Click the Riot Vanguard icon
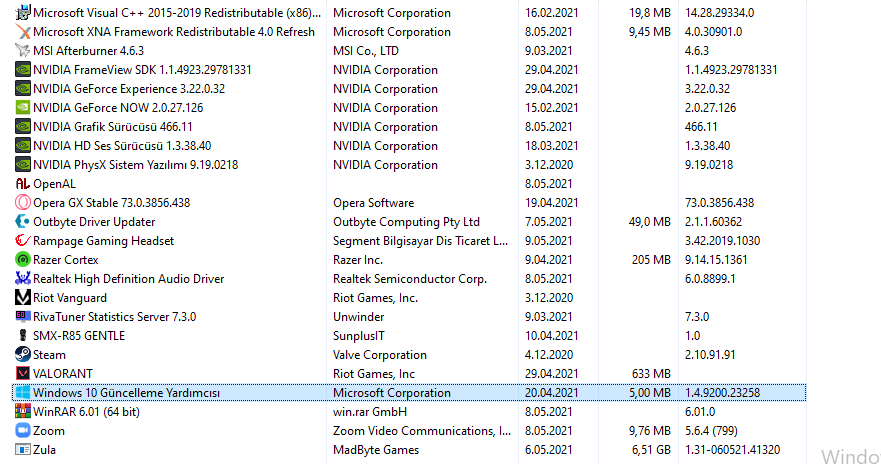This screenshot has height=464, width=881. click(22, 298)
